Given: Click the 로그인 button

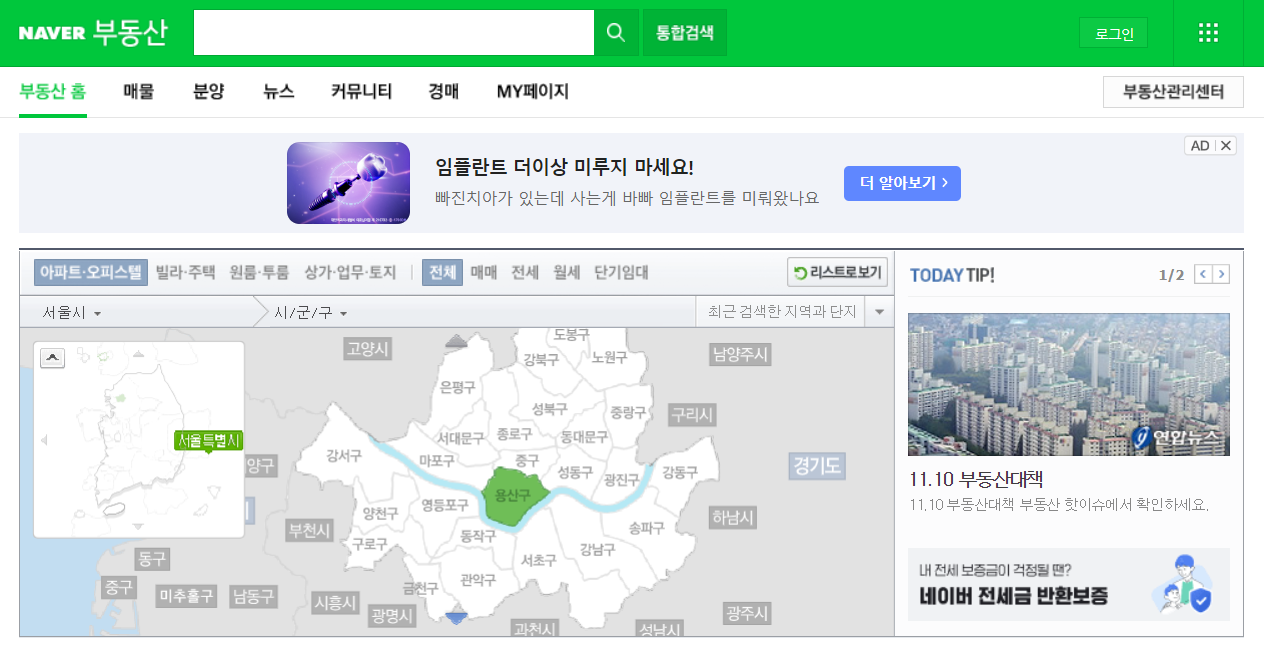Looking at the screenshot, I should pyautogui.click(x=1112, y=31).
